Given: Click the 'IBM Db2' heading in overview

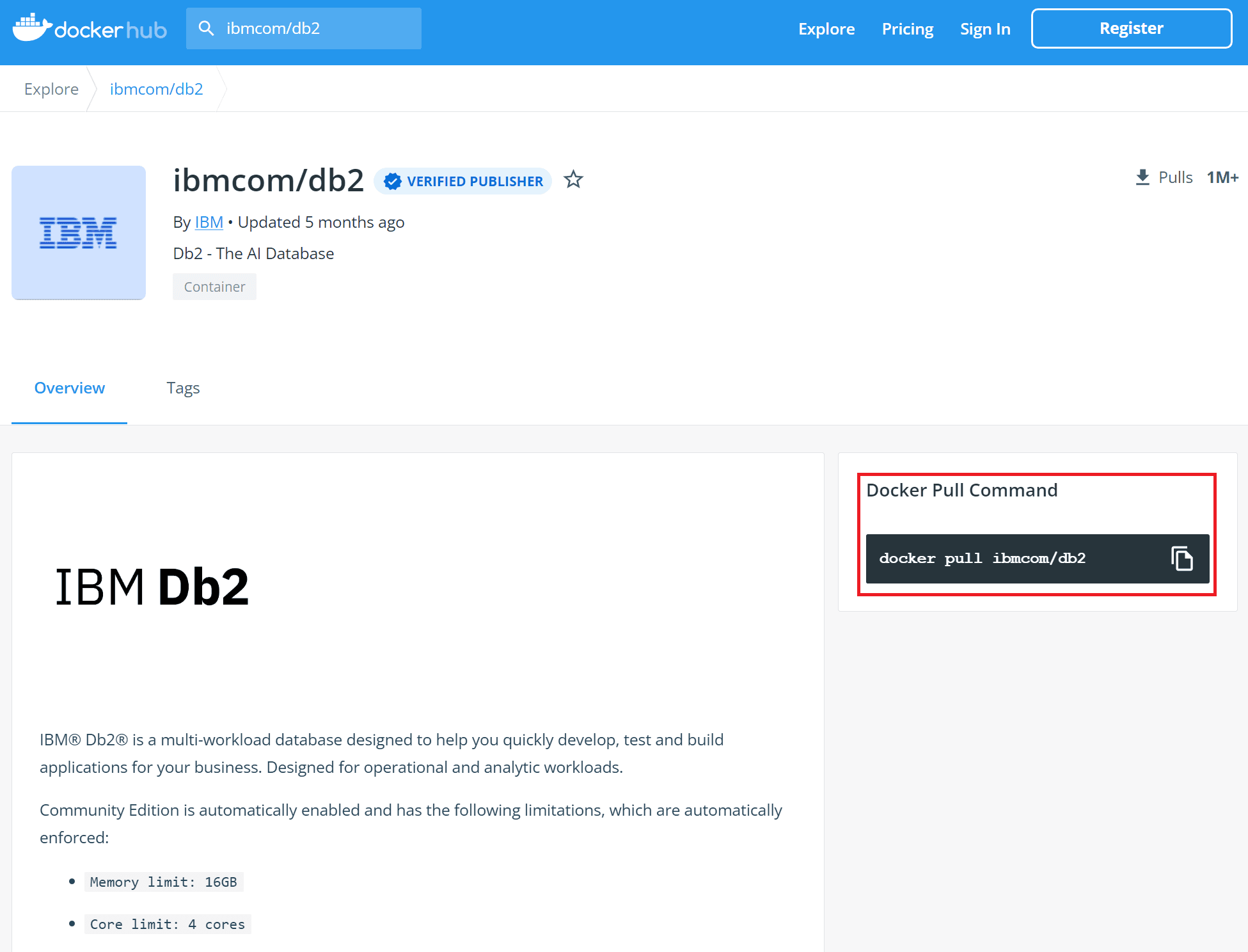Looking at the screenshot, I should pos(152,587).
